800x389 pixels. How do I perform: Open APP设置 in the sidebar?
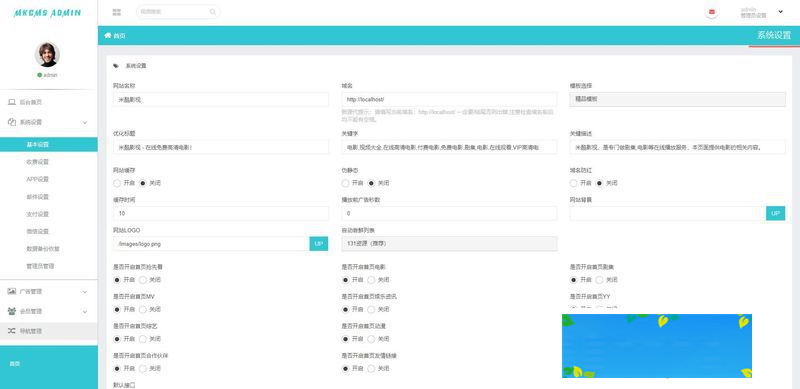[x=37, y=179]
